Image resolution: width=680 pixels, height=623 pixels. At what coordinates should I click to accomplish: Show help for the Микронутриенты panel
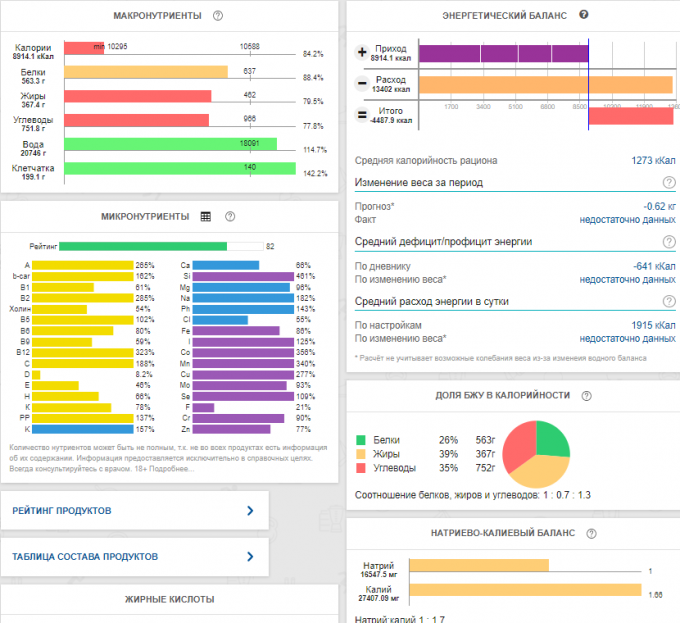(230, 216)
